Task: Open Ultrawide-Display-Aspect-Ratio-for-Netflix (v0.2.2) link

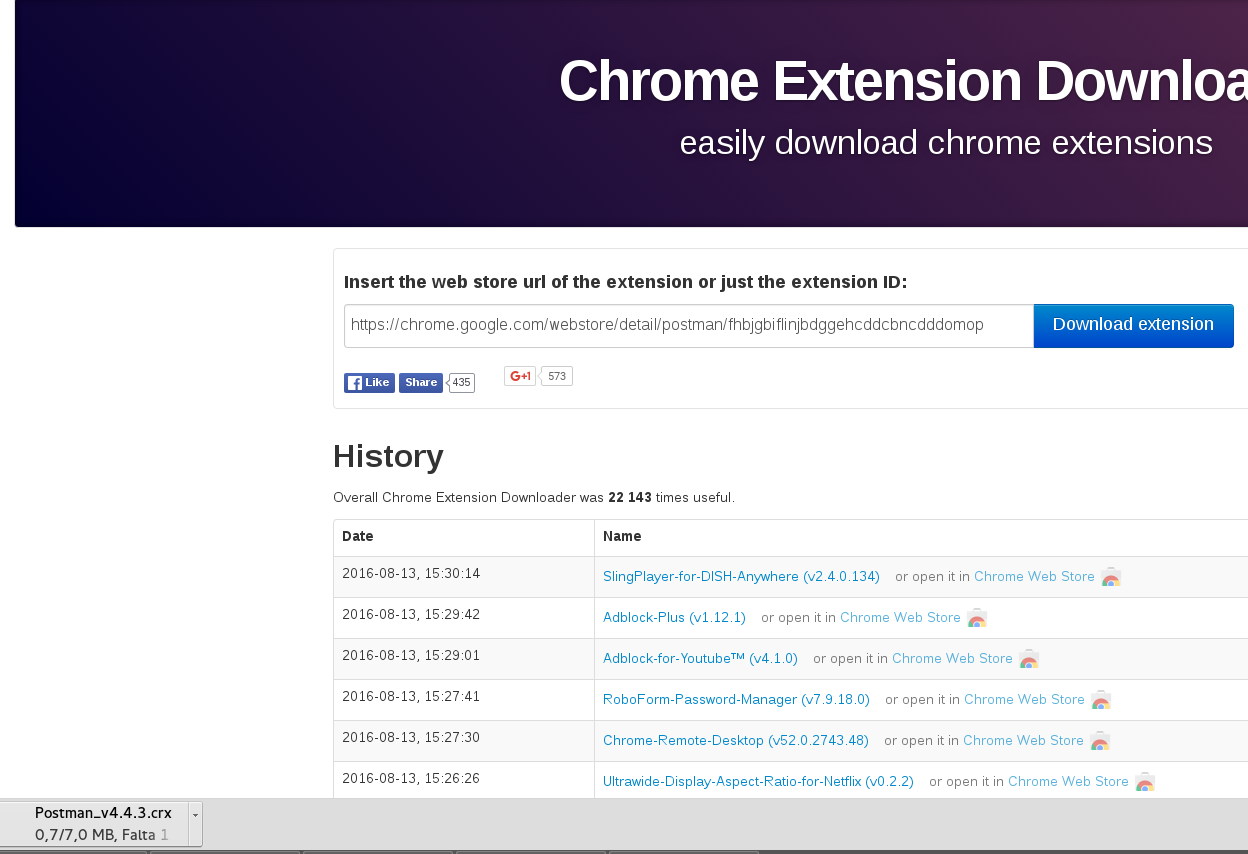Action: pos(758,782)
